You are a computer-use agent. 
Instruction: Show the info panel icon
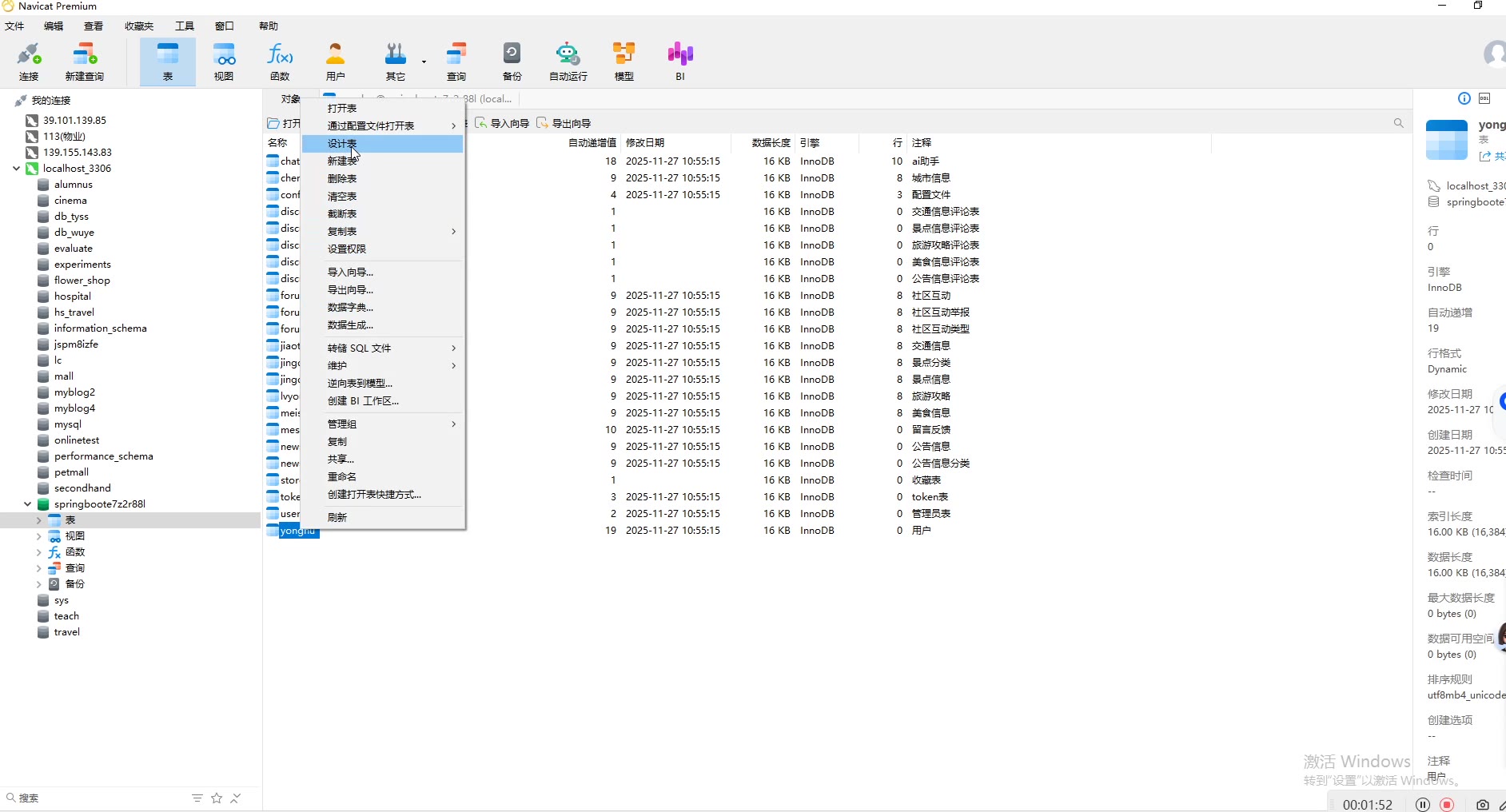(1464, 98)
